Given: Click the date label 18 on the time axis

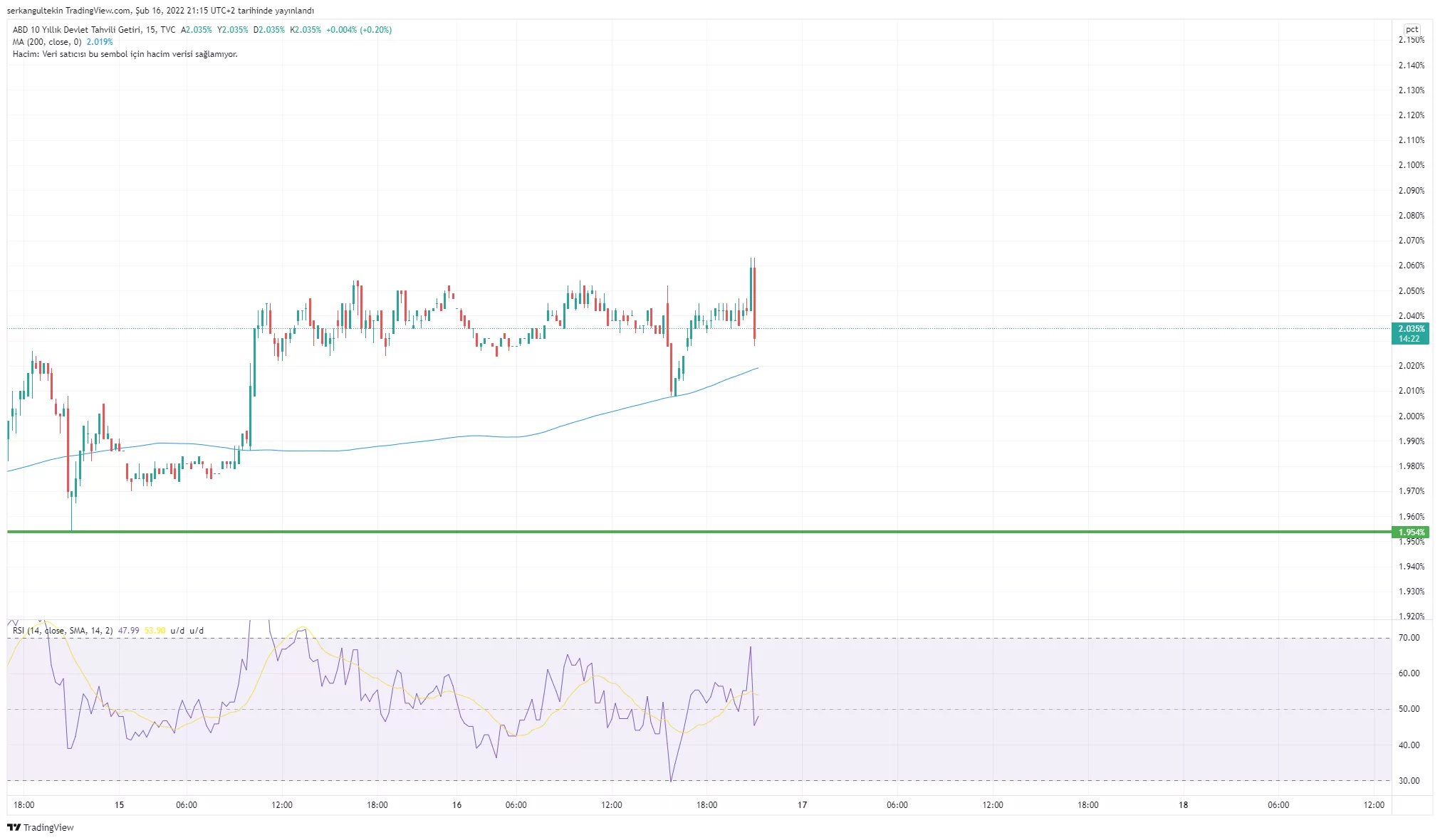Looking at the screenshot, I should [x=1183, y=805].
